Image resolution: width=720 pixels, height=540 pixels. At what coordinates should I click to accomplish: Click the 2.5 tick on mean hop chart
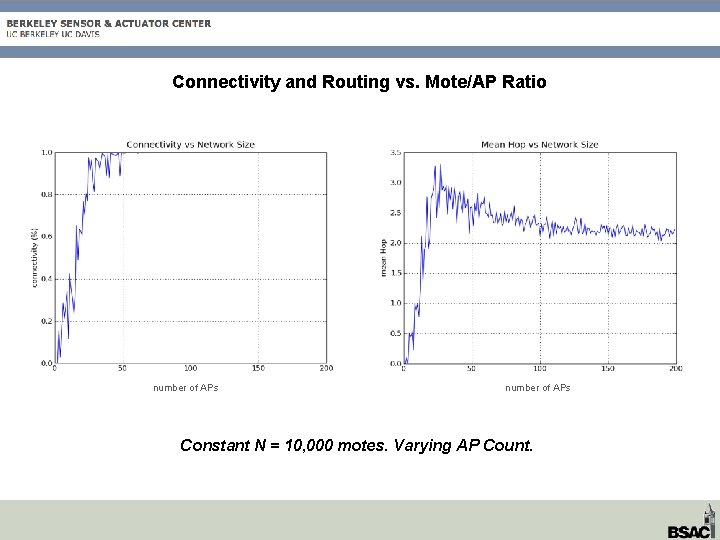[395, 213]
